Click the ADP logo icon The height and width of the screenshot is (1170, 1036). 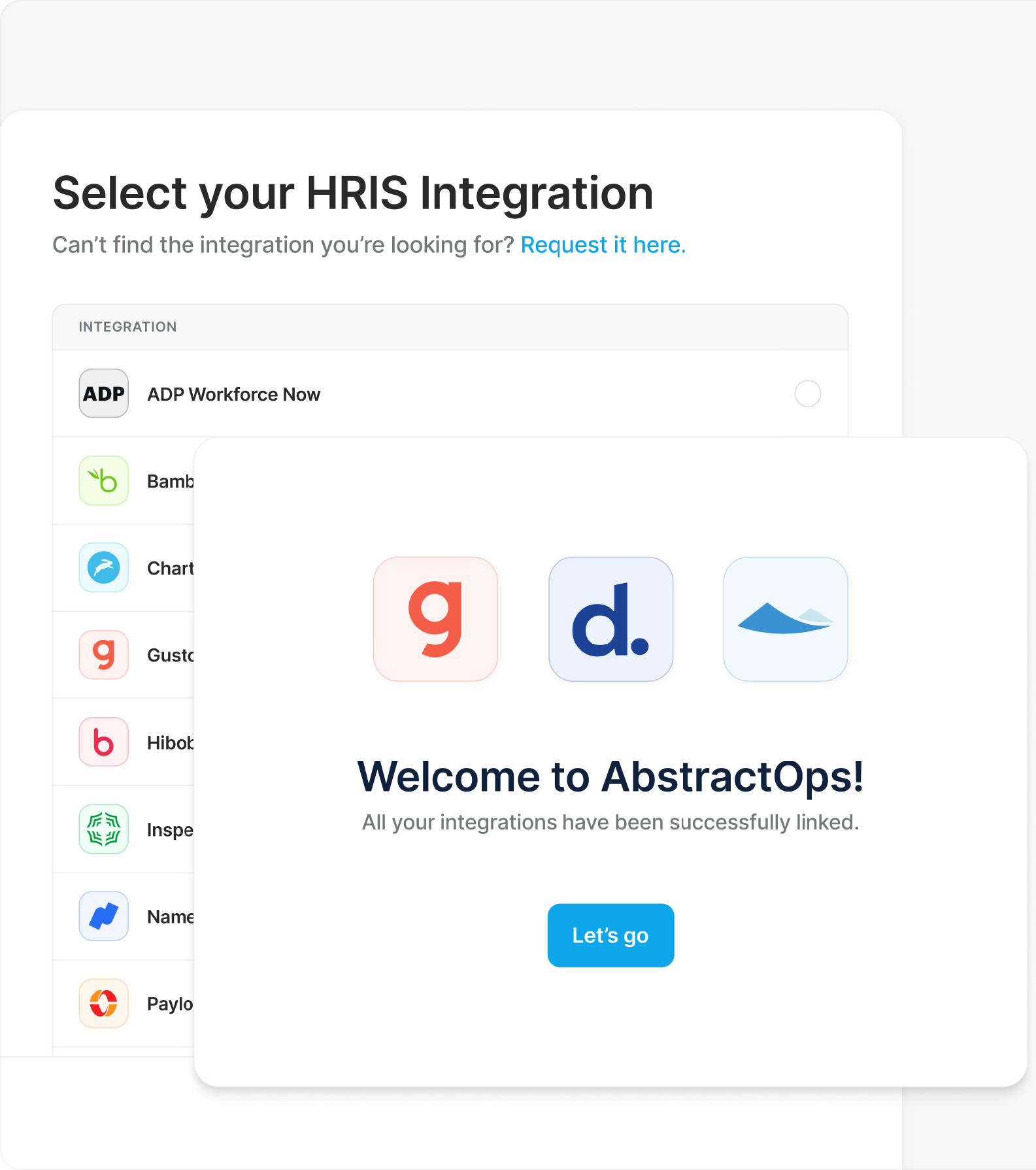[x=103, y=393]
